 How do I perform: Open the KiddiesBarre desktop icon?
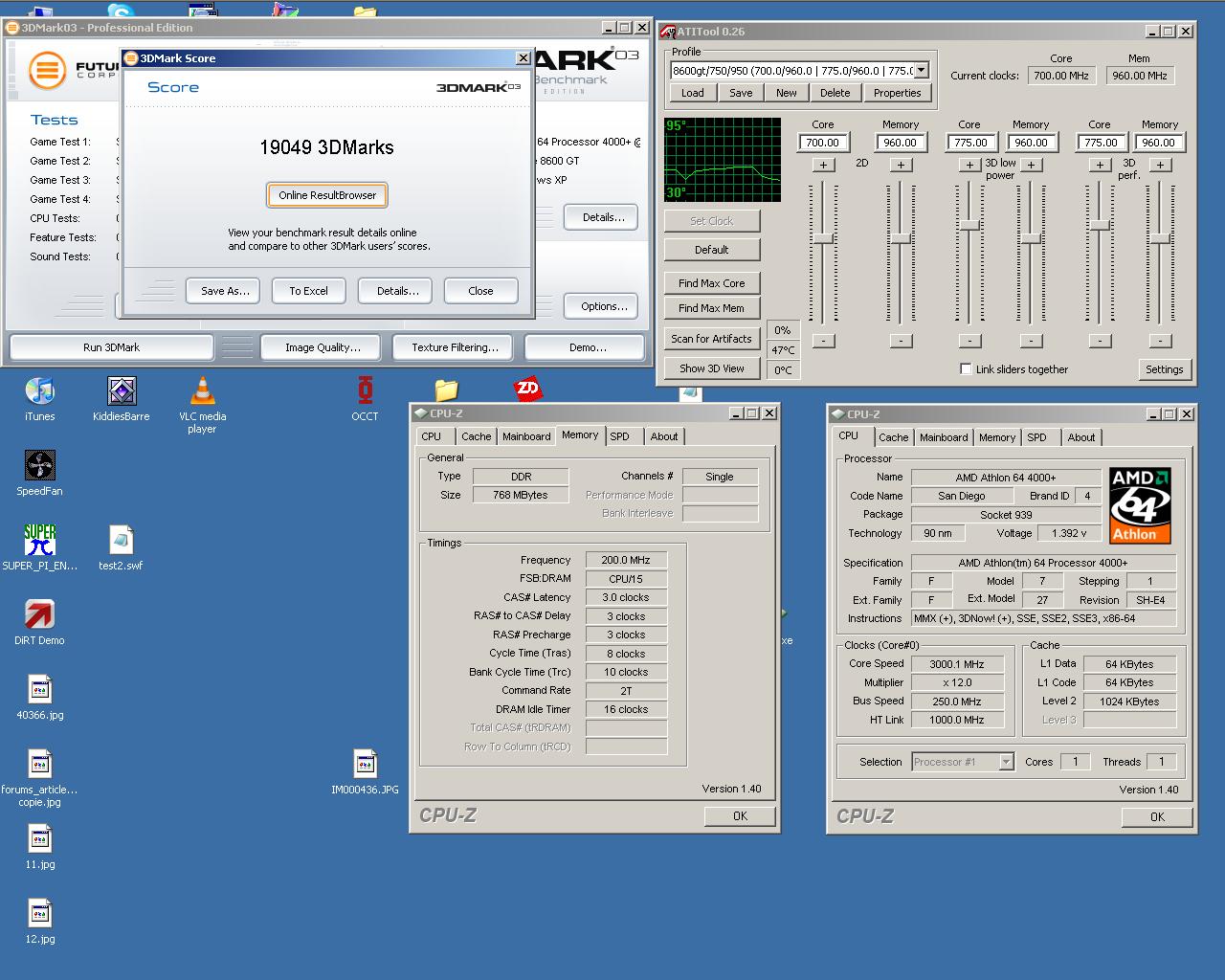[122, 392]
